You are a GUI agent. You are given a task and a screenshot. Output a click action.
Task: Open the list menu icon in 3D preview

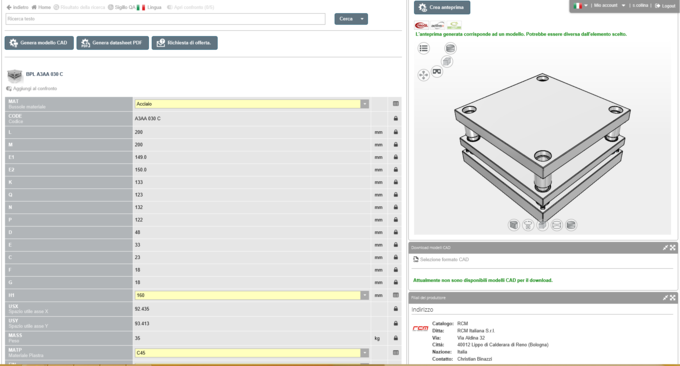(x=424, y=48)
